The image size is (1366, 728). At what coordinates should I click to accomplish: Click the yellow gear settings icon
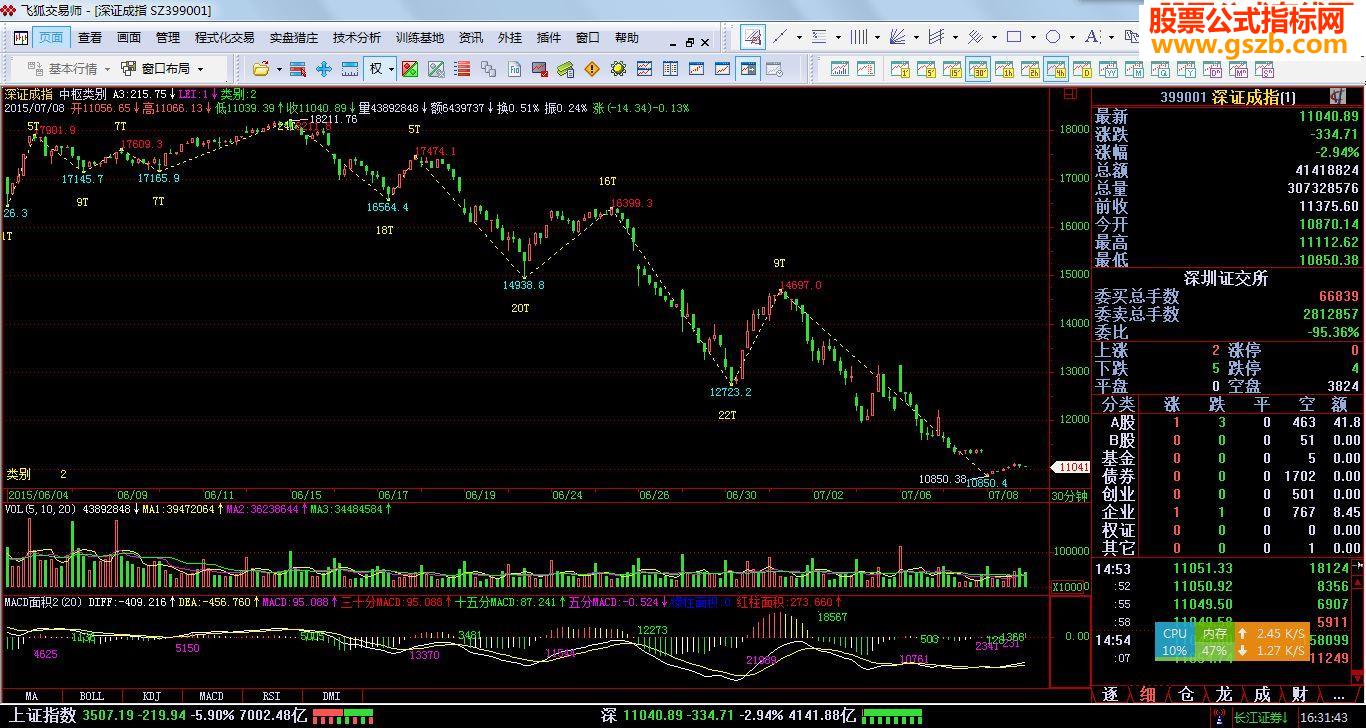[618, 69]
